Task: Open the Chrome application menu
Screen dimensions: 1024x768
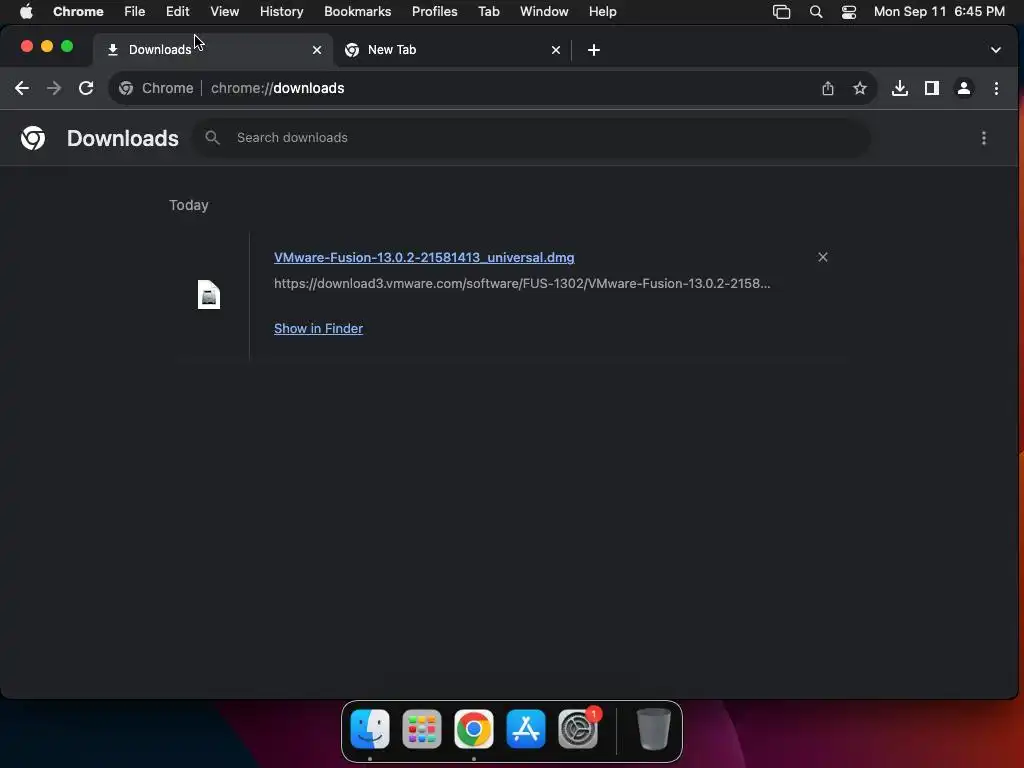Action: pos(78,12)
